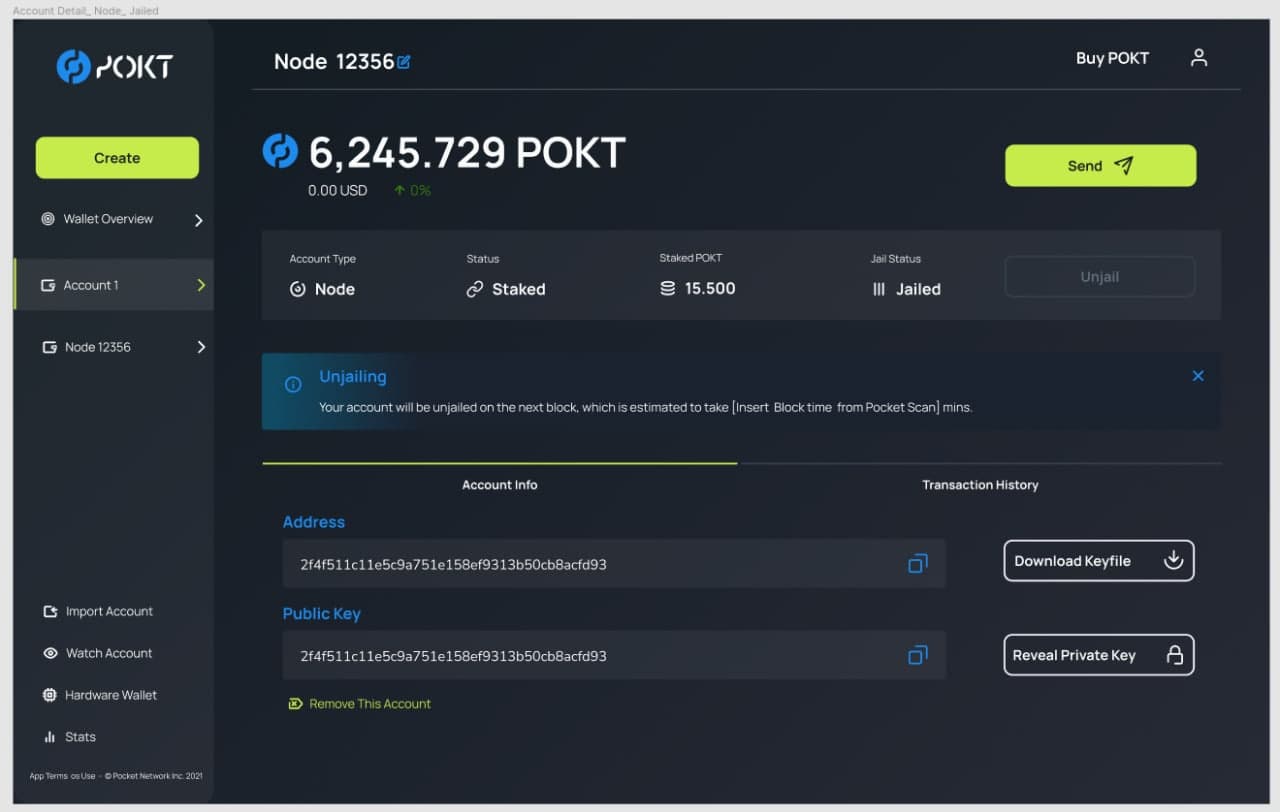Copy the Public Key using copy icon
This screenshot has width=1280, height=812.
click(x=917, y=656)
